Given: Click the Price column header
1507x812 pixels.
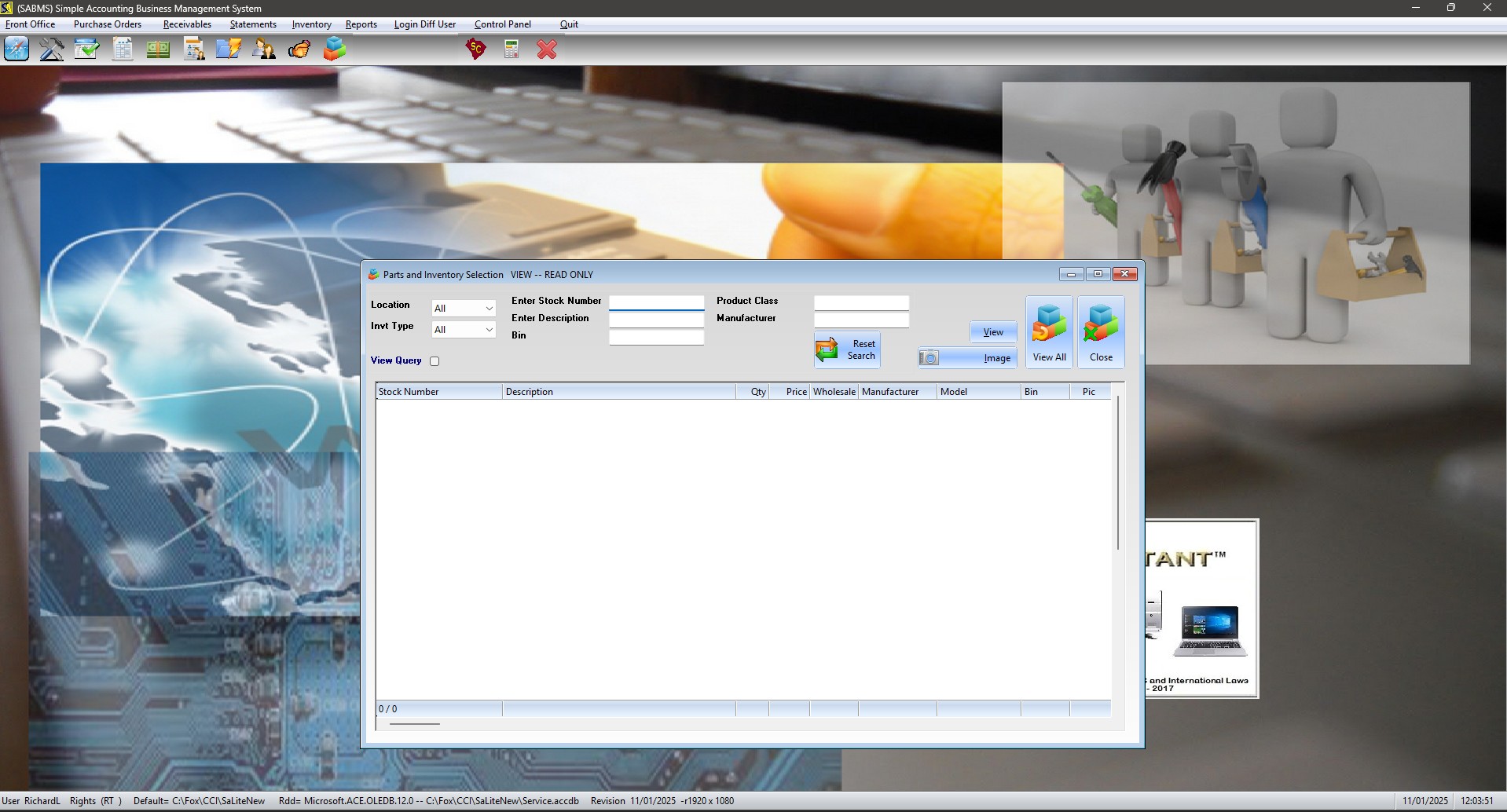Looking at the screenshot, I should (790, 391).
